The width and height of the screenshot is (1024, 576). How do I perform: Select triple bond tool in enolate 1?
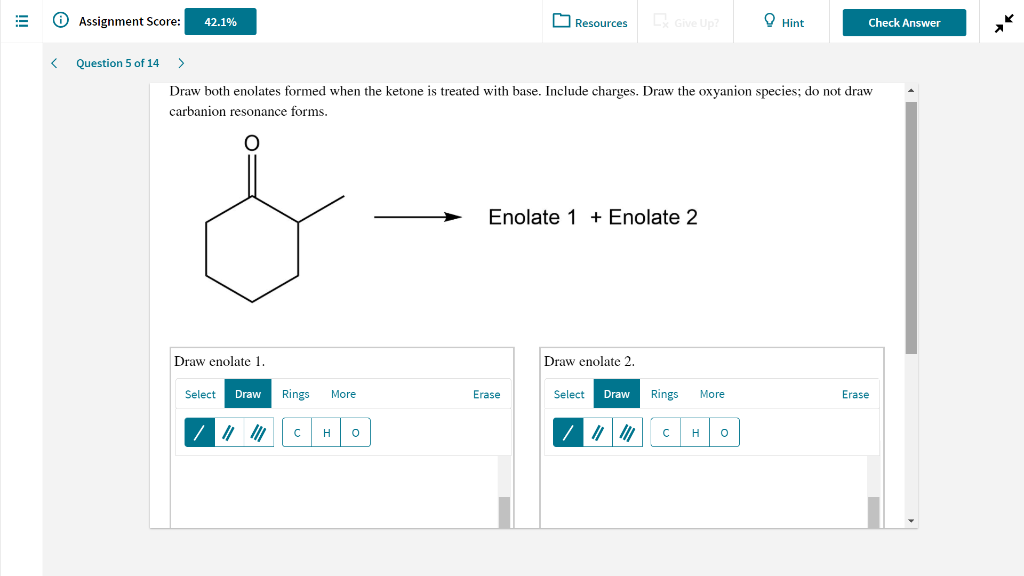click(259, 432)
